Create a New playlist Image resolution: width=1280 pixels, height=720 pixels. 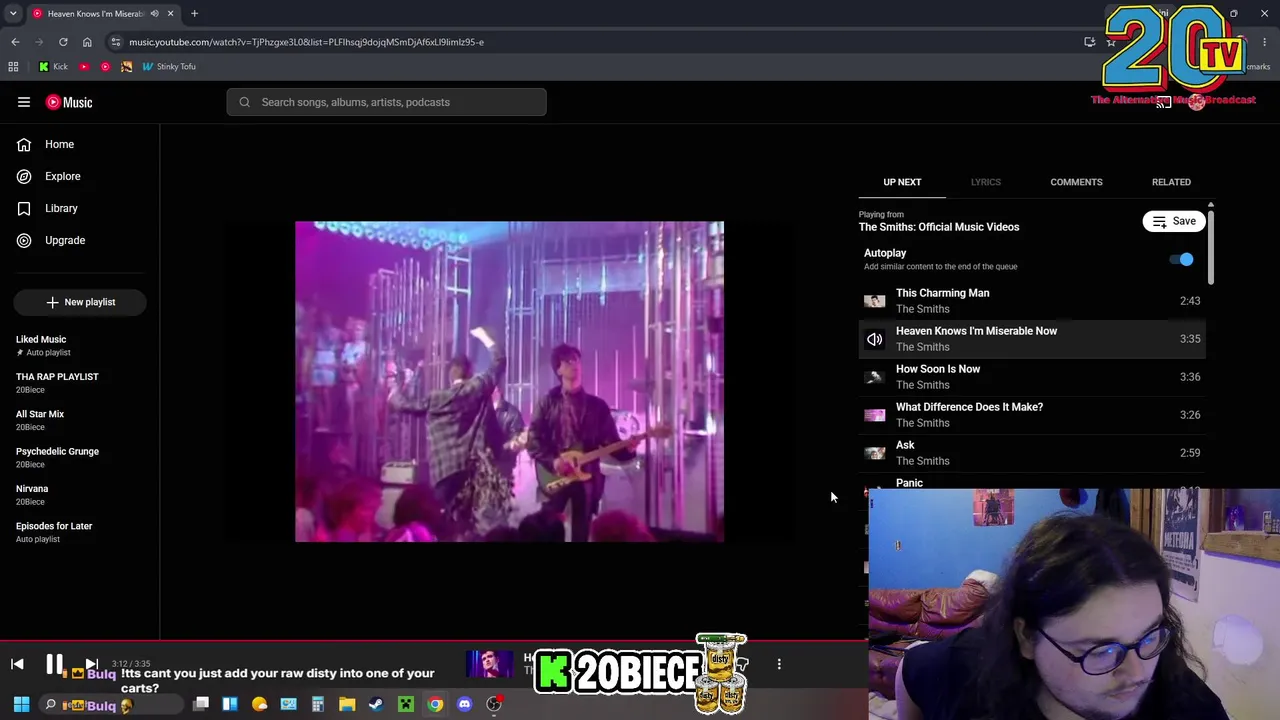80,302
